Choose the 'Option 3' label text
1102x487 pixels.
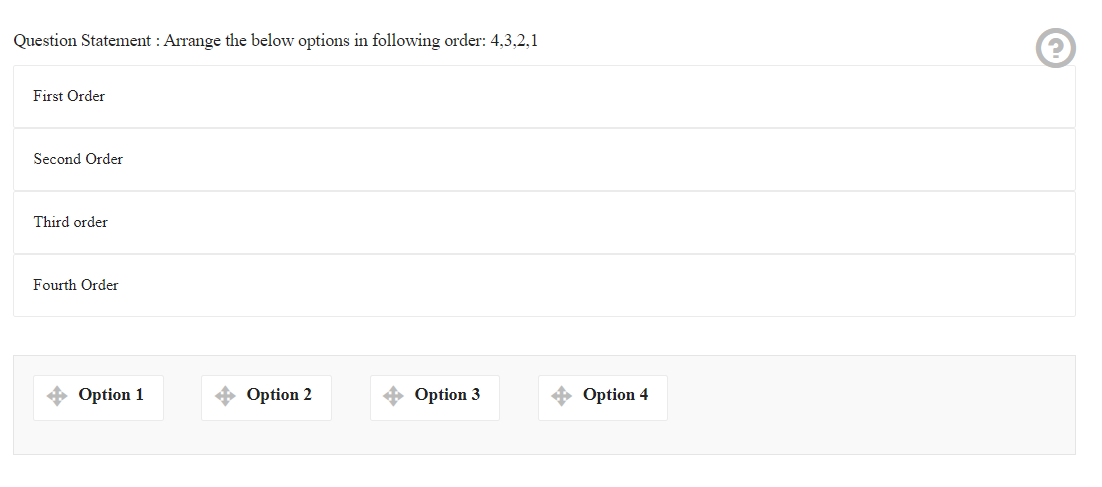click(448, 395)
